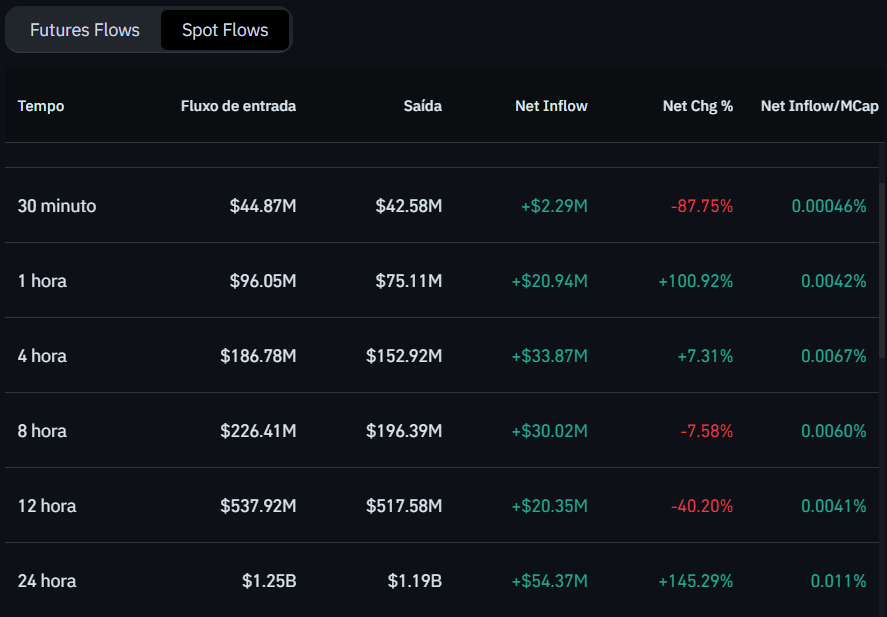Sort by the Fluxo de entrada column
887x617 pixels.
tap(238, 105)
